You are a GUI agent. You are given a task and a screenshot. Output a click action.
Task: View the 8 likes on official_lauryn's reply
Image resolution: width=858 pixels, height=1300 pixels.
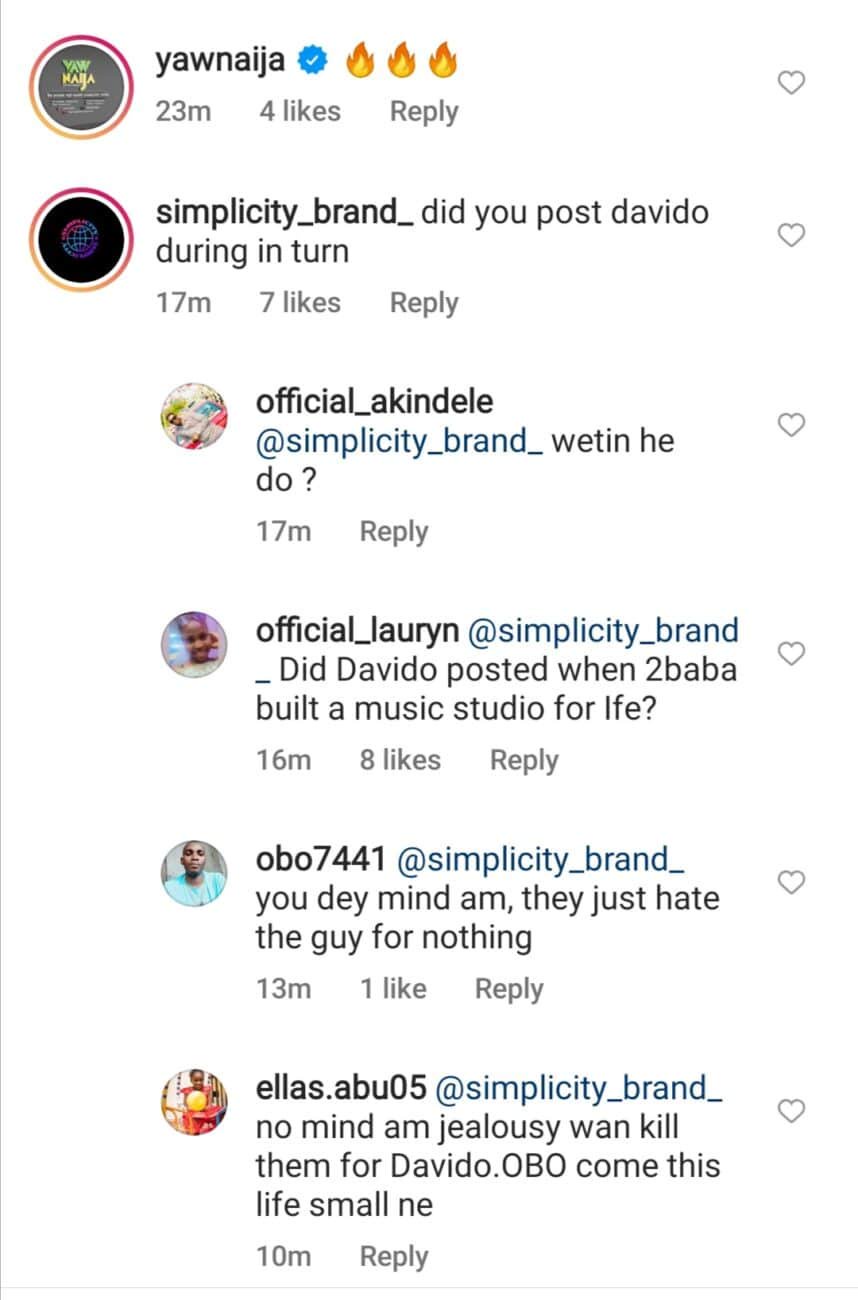tap(400, 760)
